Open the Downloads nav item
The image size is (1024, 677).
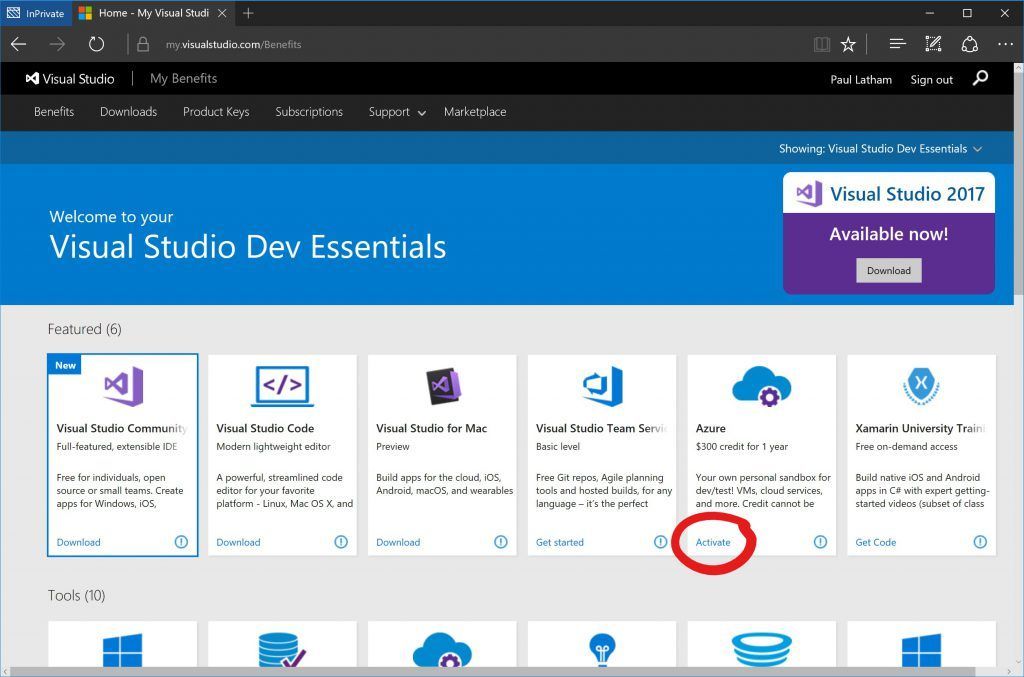(129, 112)
